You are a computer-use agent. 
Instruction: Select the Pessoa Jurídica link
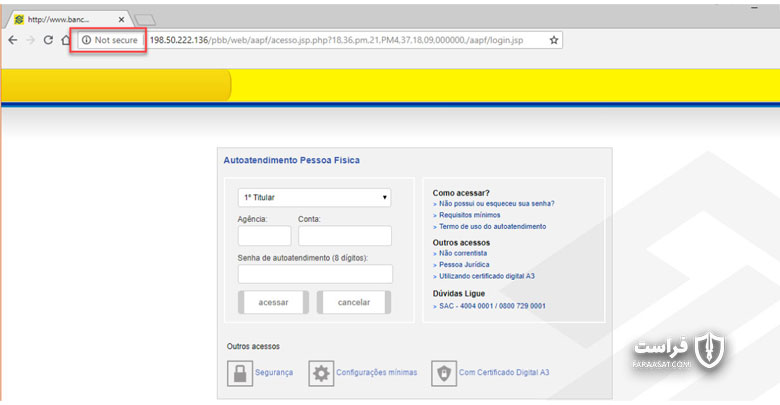coord(464,265)
